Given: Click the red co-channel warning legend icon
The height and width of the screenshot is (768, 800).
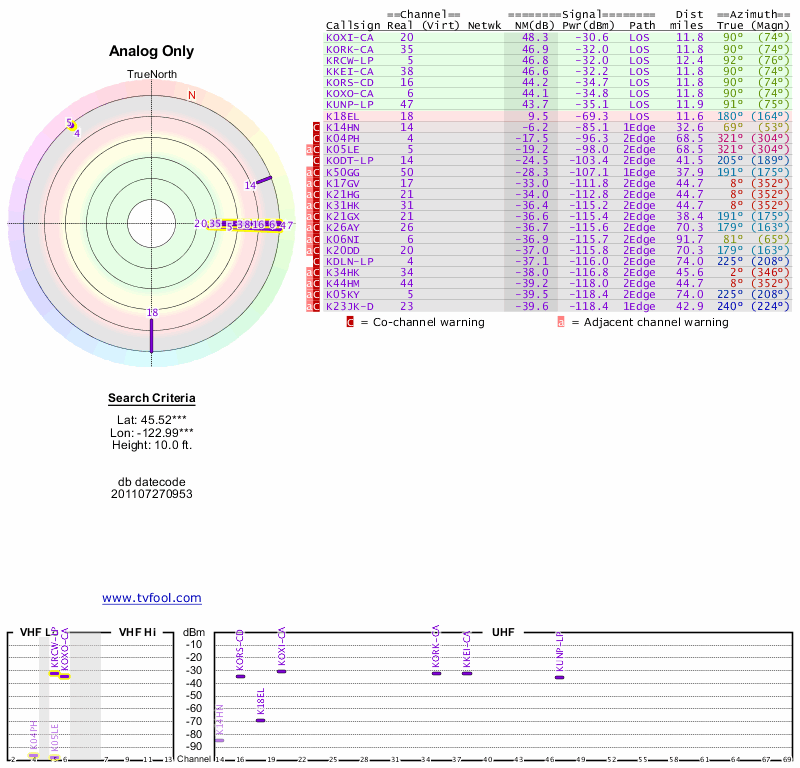Looking at the screenshot, I should pyautogui.click(x=350, y=322).
